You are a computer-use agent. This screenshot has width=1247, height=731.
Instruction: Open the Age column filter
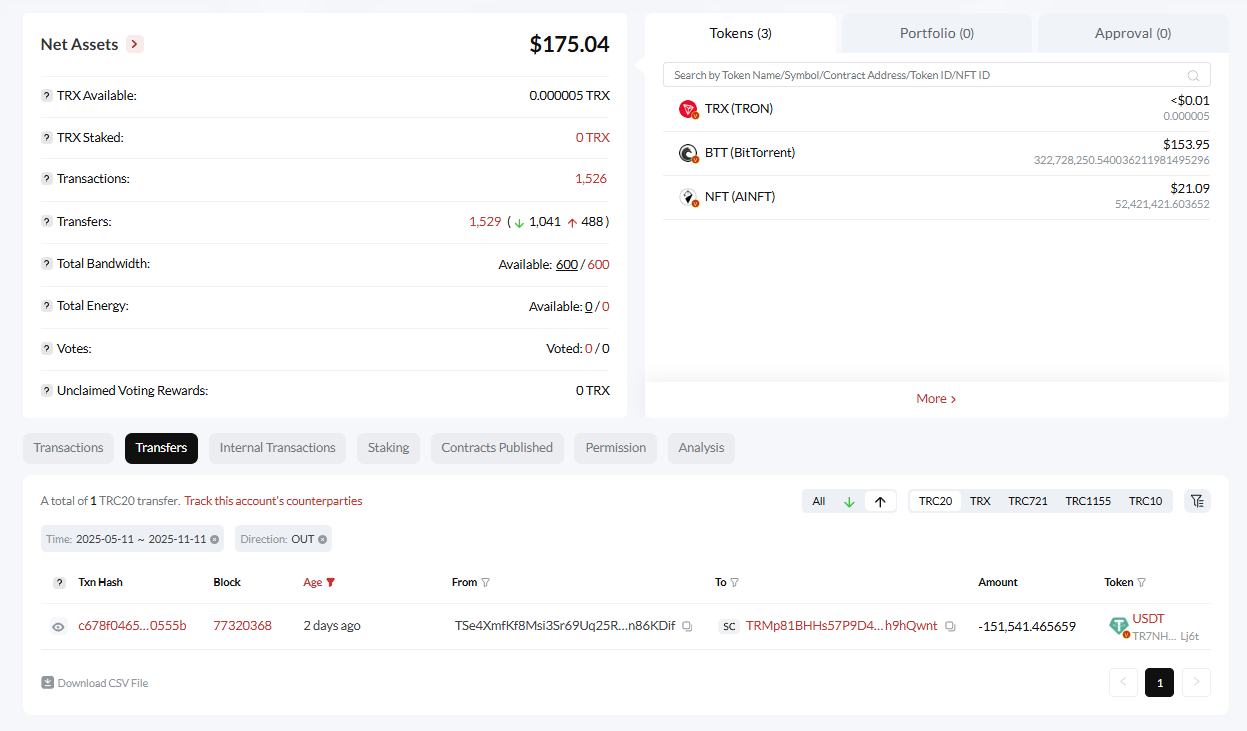tap(331, 582)
